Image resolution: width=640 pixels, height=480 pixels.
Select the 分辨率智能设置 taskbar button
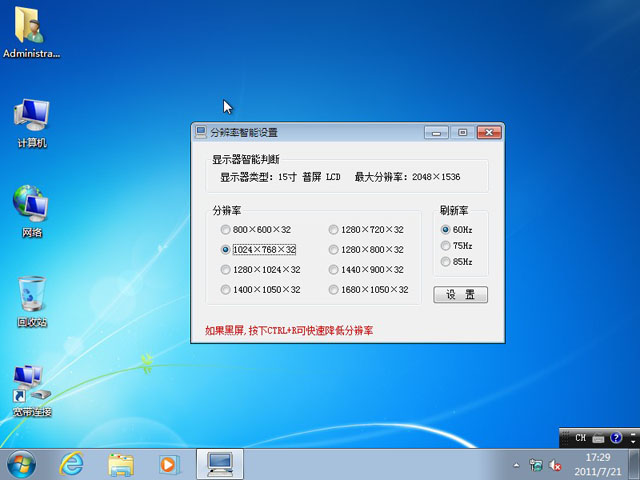[x=220, y=464]
